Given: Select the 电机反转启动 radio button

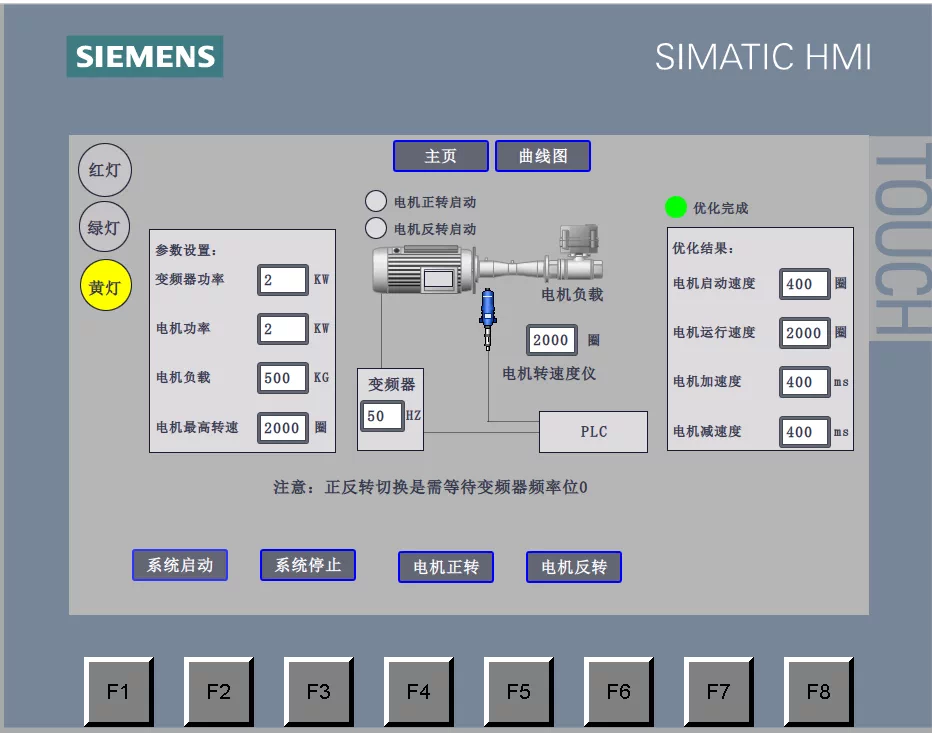Looking at the screenshot, I should [x=376, y=226].
